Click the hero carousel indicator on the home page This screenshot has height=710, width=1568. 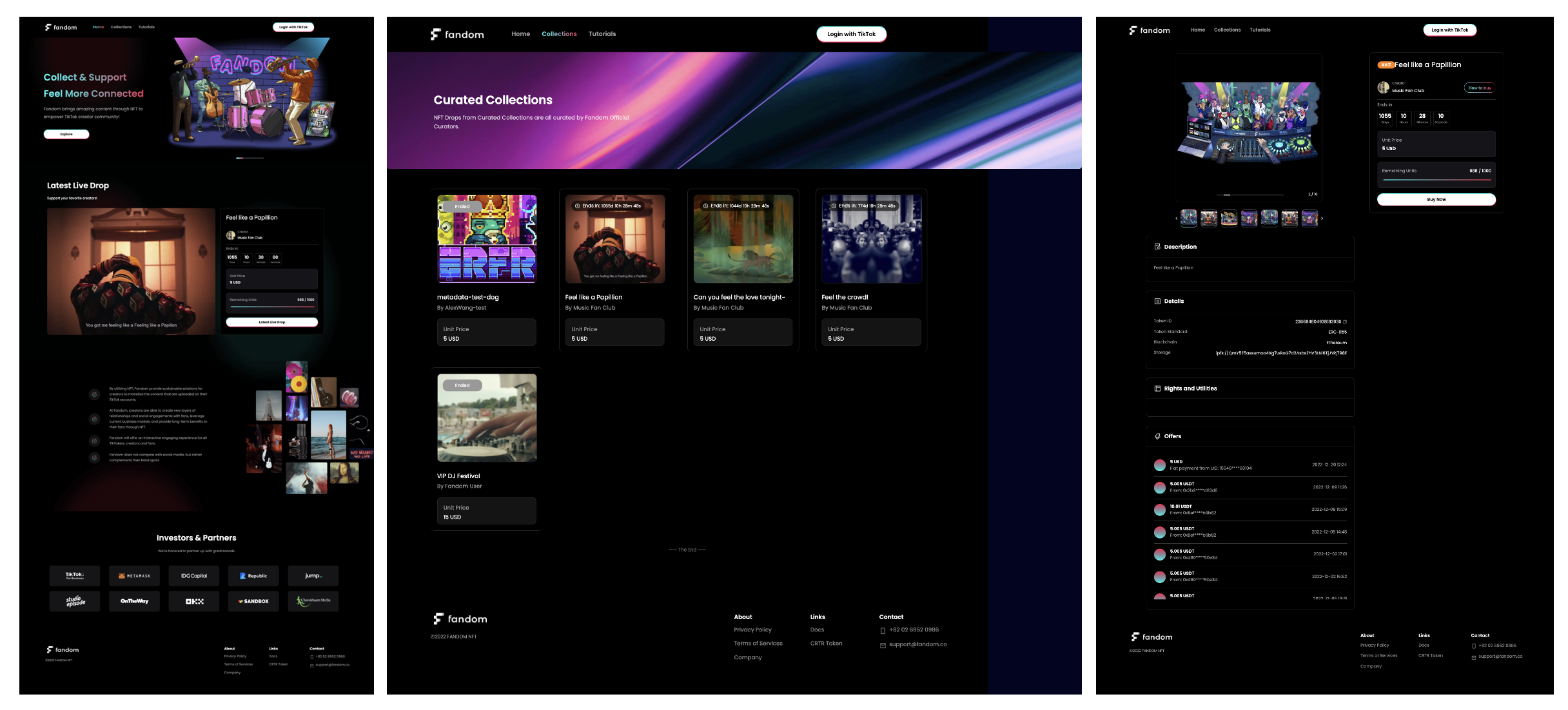[x=250, y=158]
